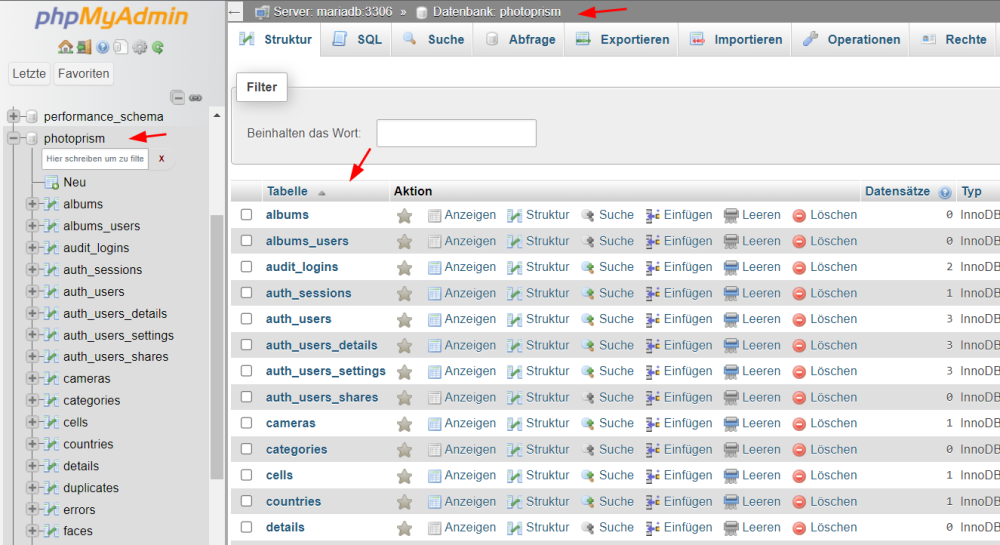Check the auth_sessions row checkbox
Viewport: 1000px width, 545px height.
[246, 293]
